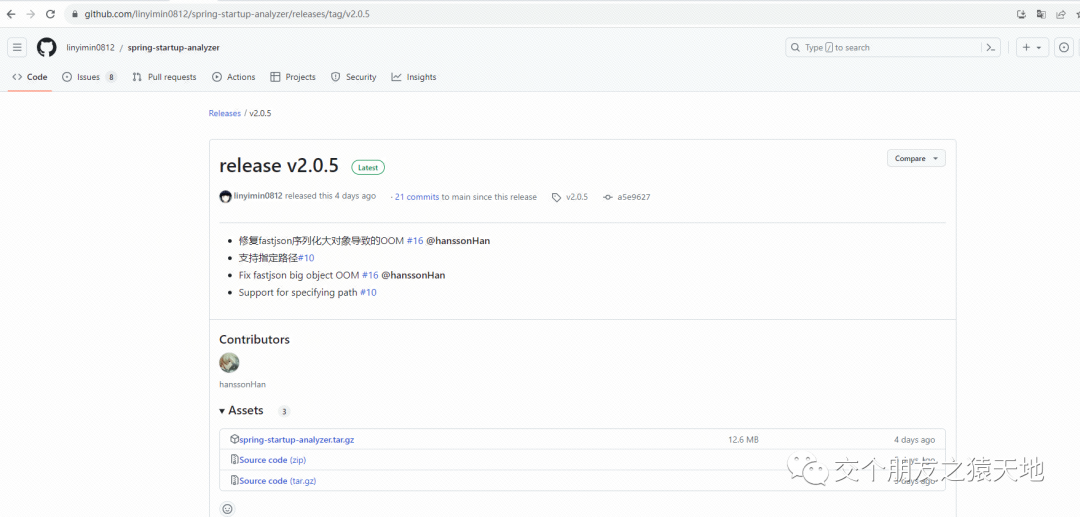Click the address bar URL
The height and width of the screenshot is (517, 1080).
(x=227, y=14)
